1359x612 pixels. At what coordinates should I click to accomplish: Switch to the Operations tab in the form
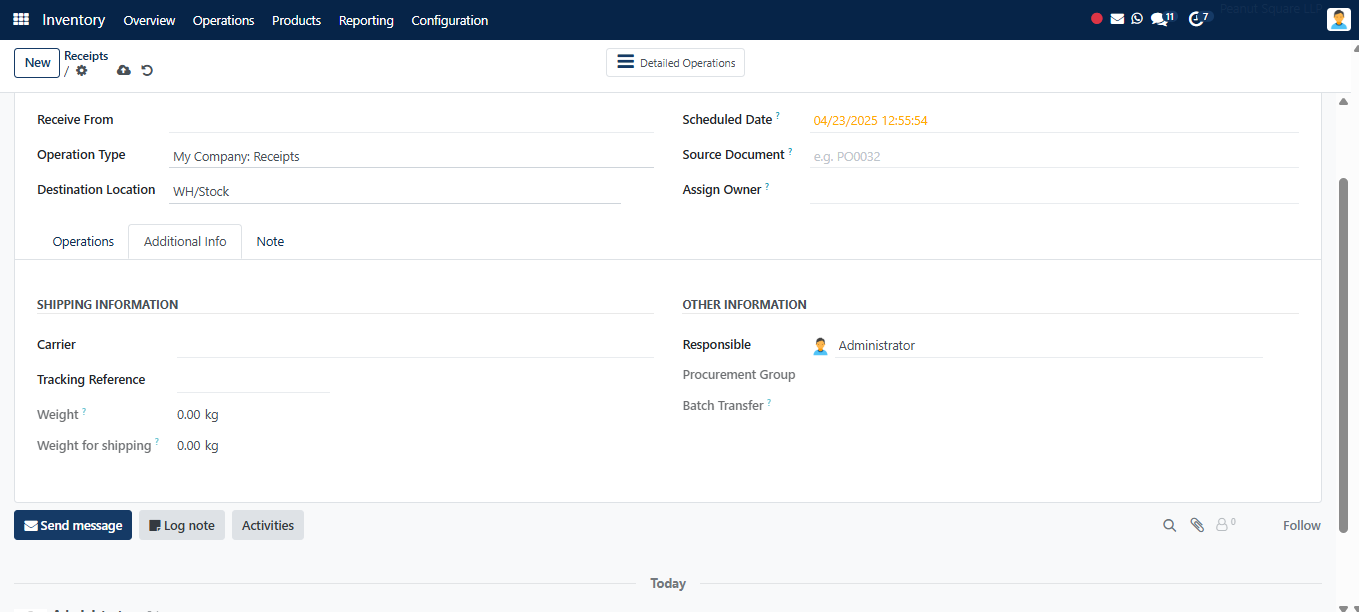point(83,242)
